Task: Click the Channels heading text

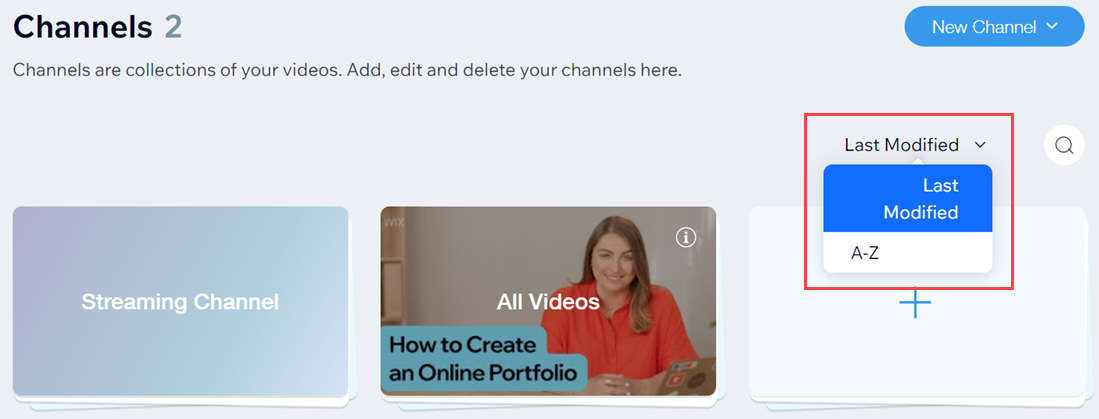Action: [x=83, y=27]
